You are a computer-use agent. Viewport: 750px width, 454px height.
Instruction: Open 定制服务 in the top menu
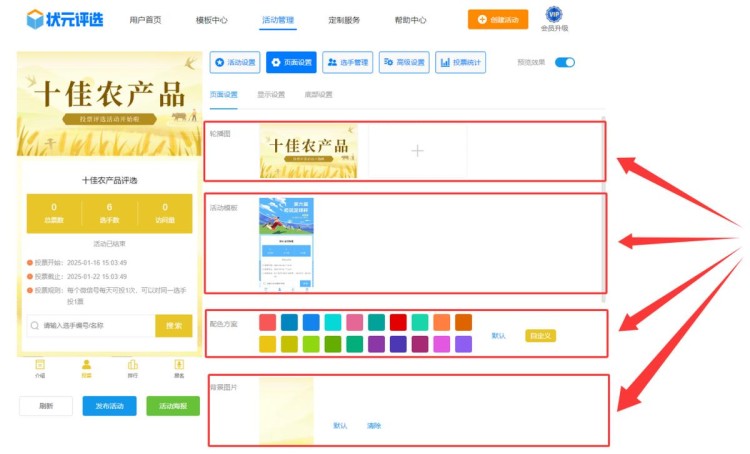(x=343, y=20)
